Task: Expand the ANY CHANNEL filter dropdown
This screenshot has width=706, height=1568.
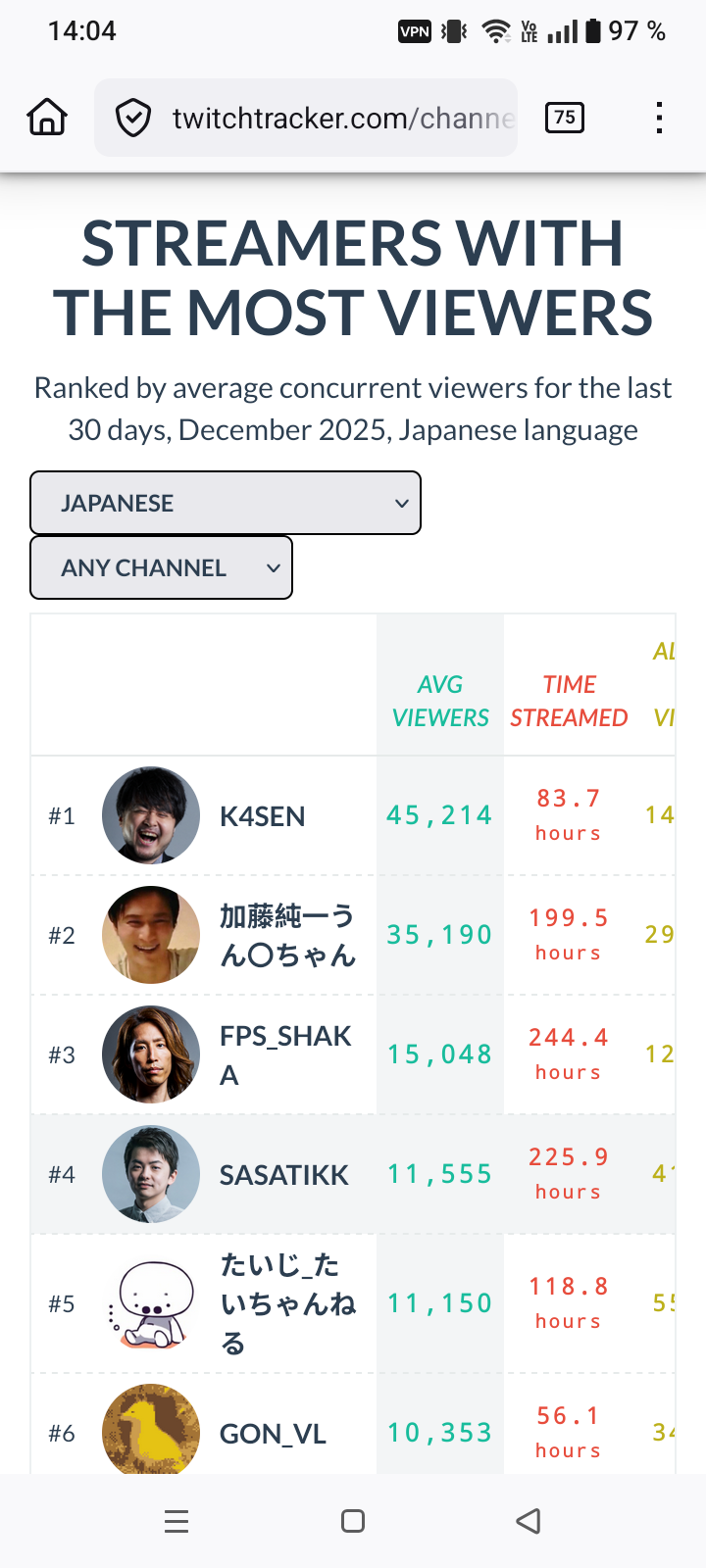Action: click(x=162, y=567)
